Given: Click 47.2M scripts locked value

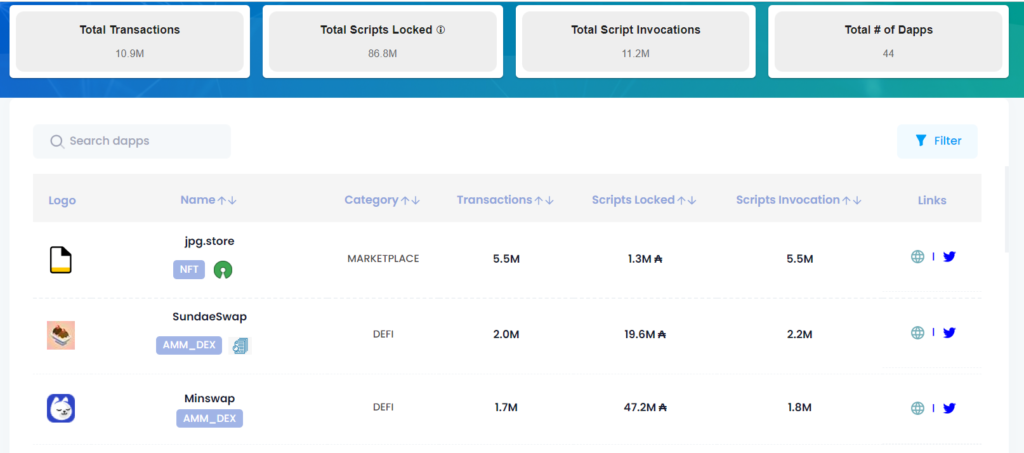Looking at the screenshot, I should pyautogui.click(x=645, y=407).
